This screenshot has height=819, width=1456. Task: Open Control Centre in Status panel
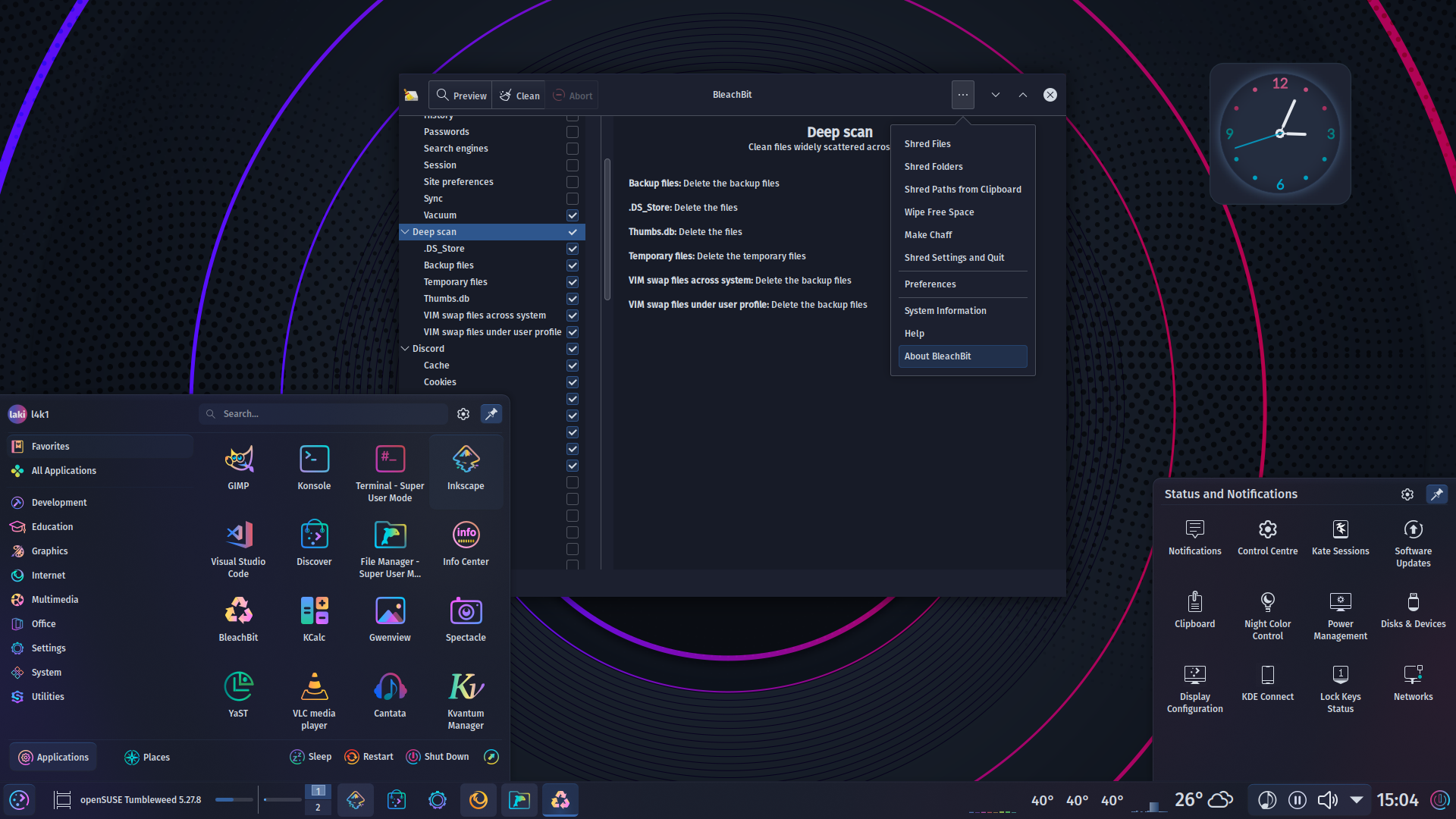pyautogui.click(x=1267, y=538)
